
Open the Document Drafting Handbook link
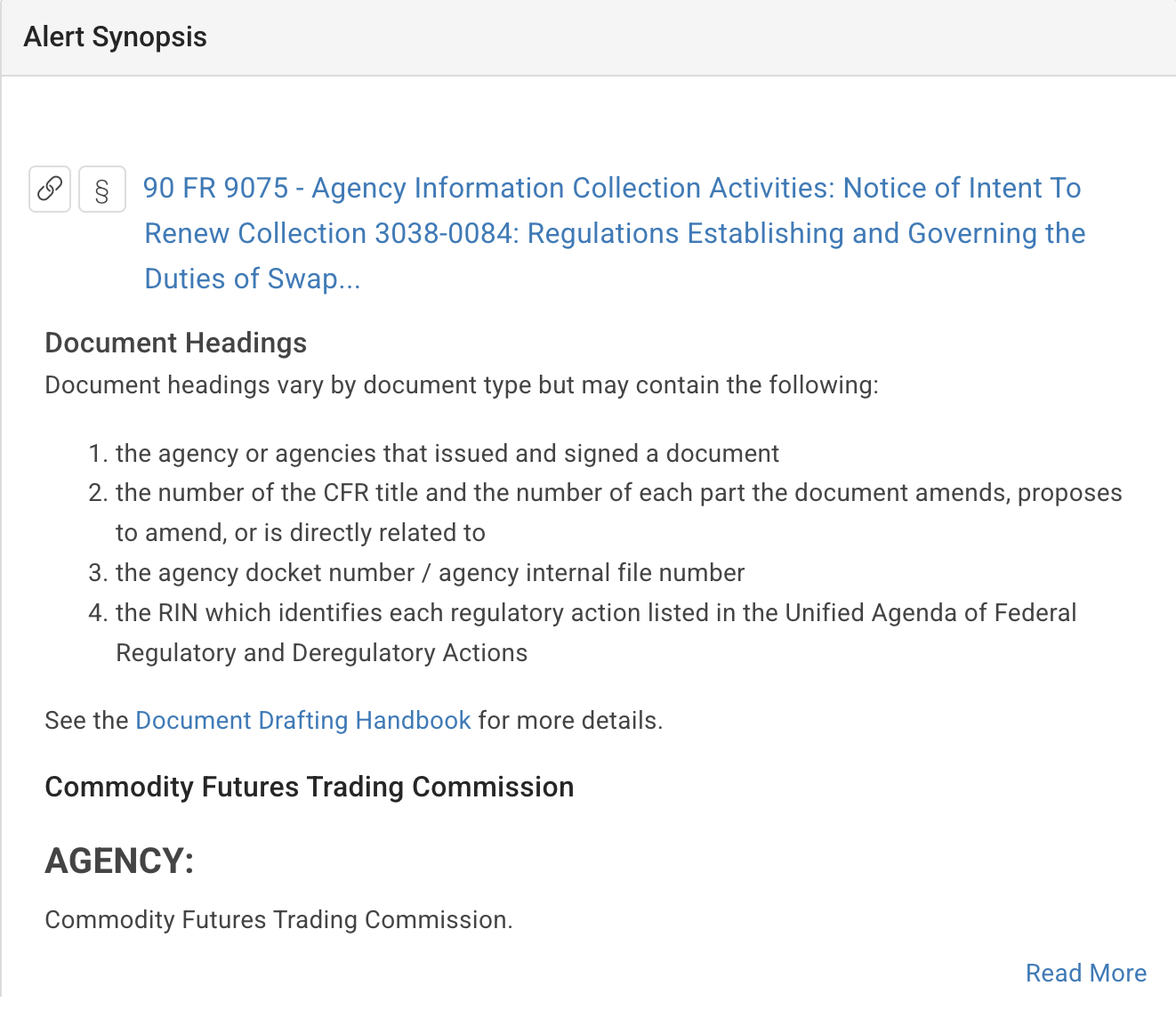pyautogui.click(x=302, y=720)
